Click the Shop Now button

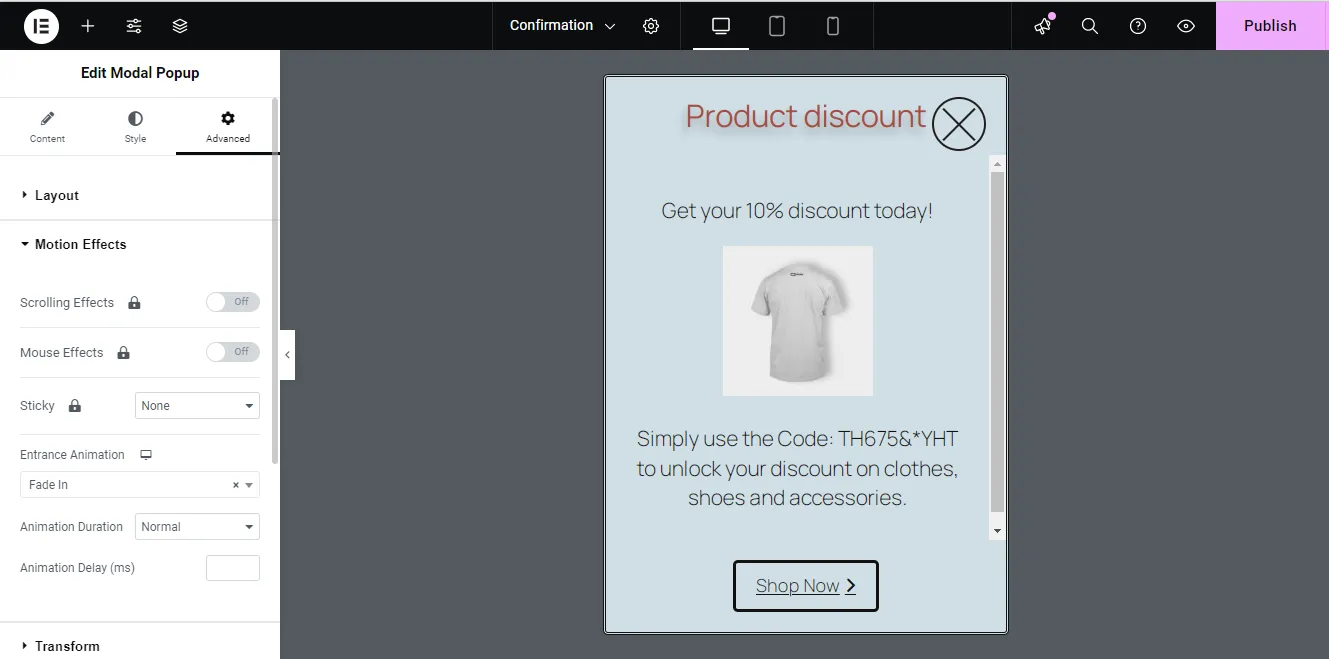pos(806,586)
